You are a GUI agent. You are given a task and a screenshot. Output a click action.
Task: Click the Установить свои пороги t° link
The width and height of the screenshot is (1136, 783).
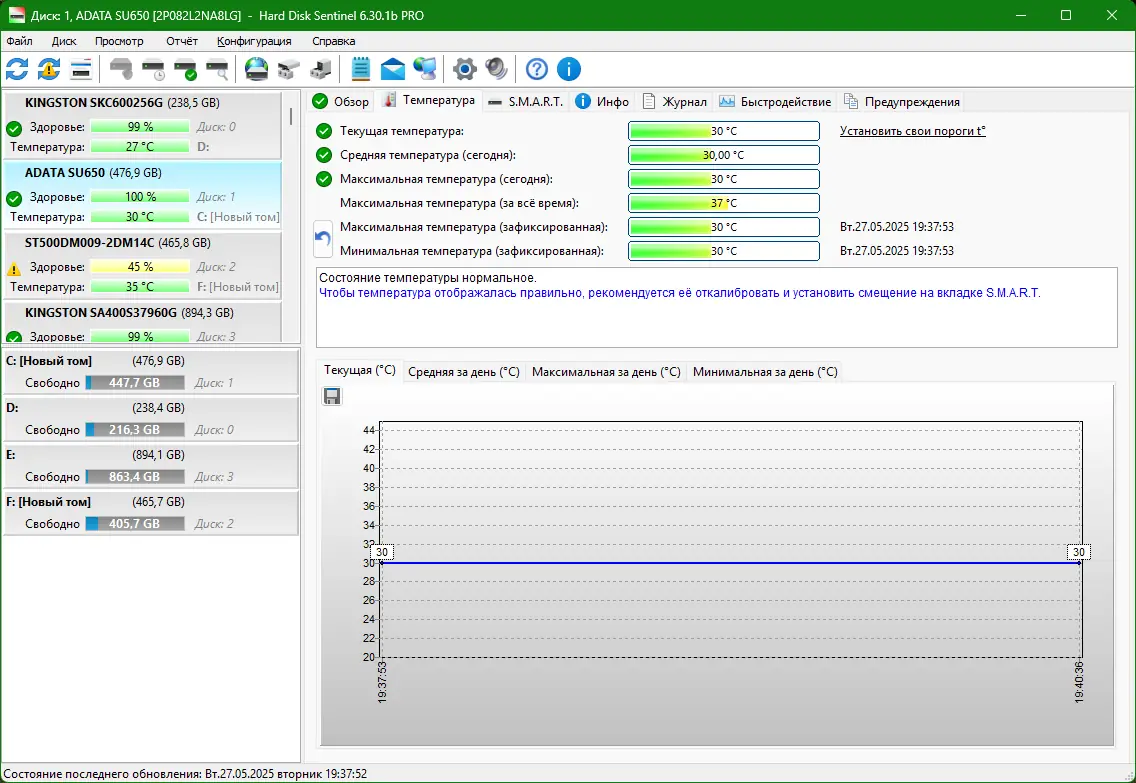tap(912, 131)
